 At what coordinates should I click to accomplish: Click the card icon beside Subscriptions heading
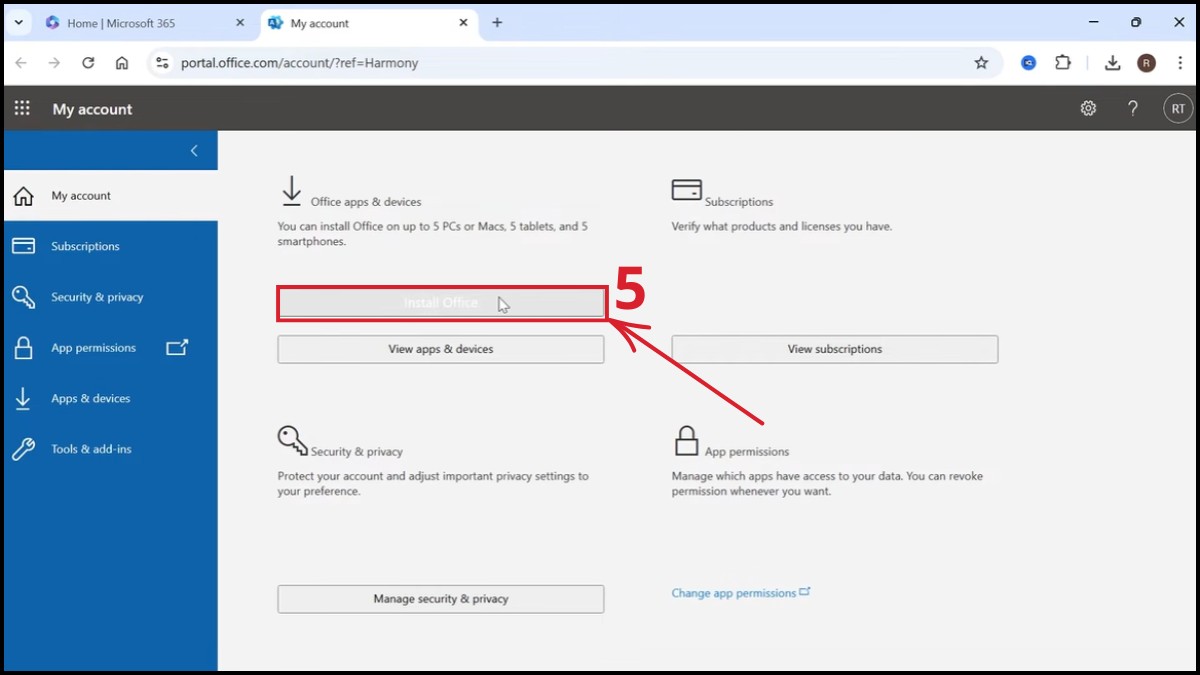[687, 190]
